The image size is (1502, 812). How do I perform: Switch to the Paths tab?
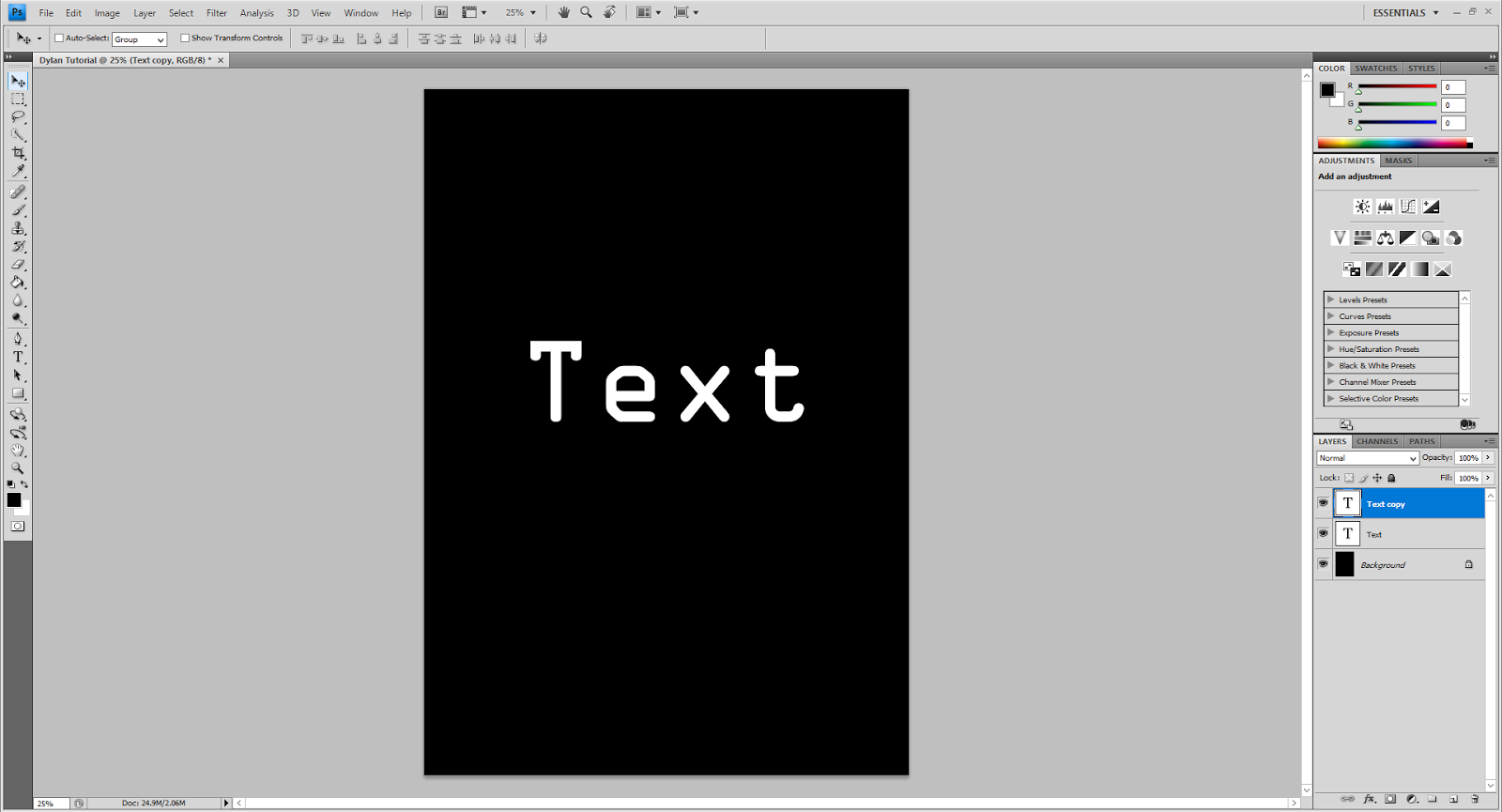pos(1422,441)
